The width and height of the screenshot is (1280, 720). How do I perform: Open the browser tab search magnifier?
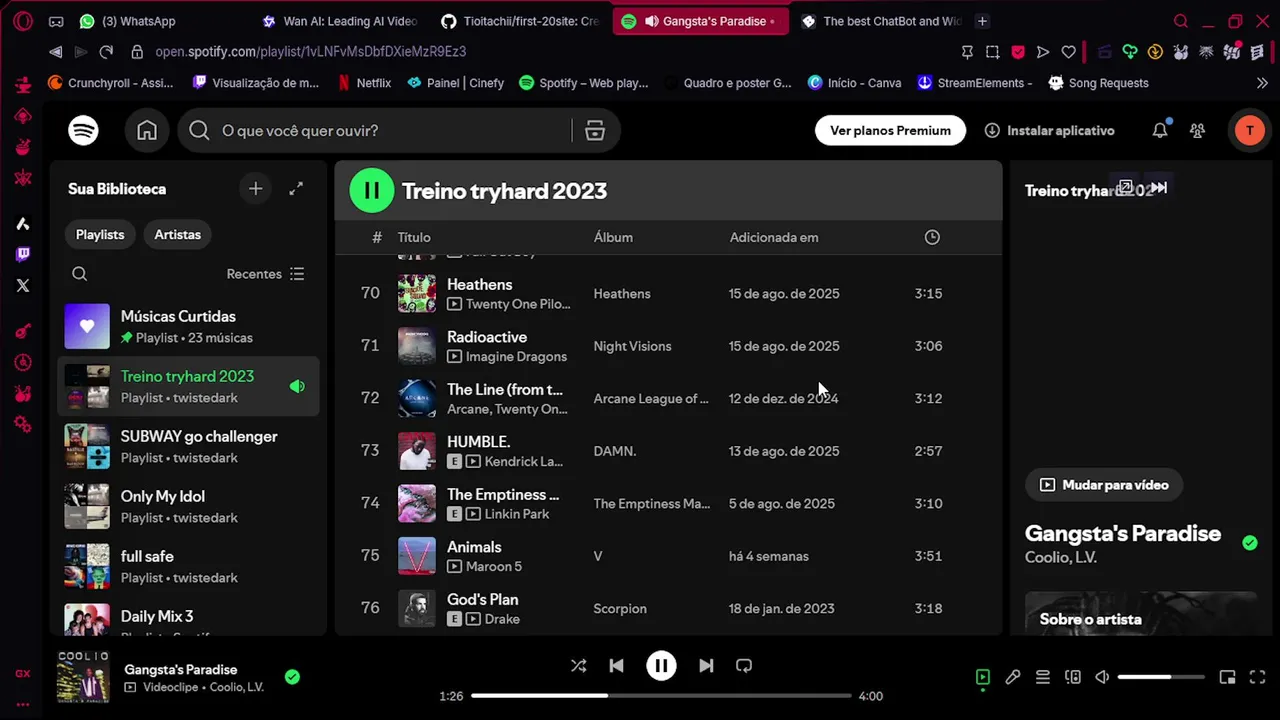point(1181,21)
